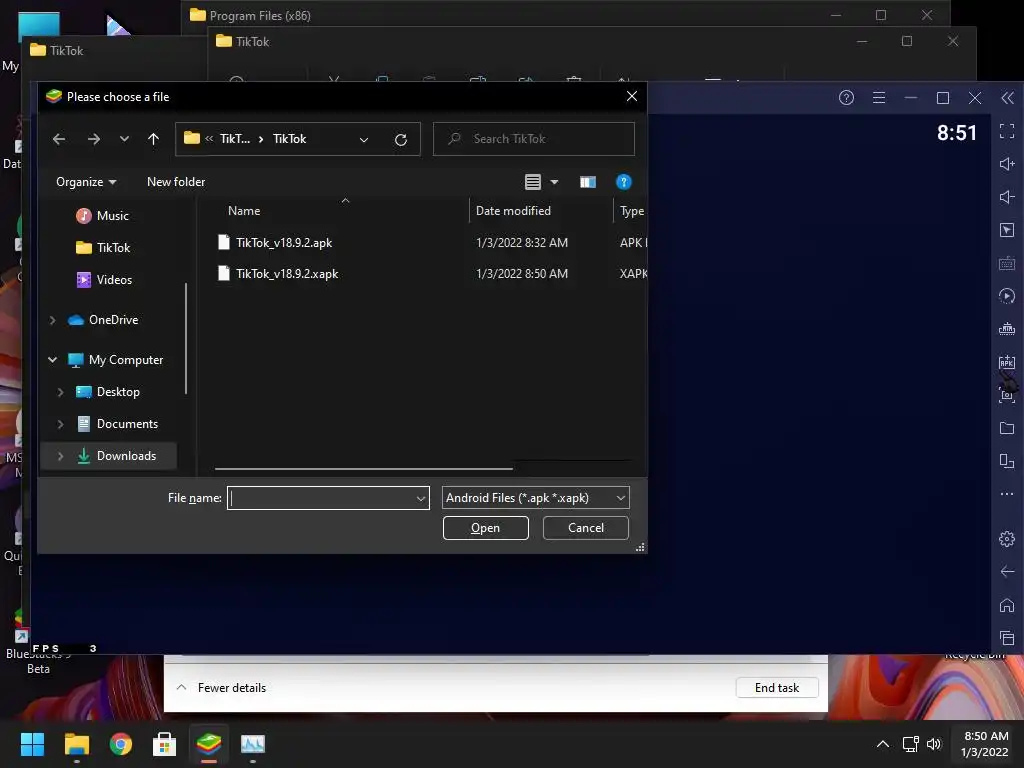
Task: Open BlueStacks more options ellipsis
Action: coord(1006,494)
